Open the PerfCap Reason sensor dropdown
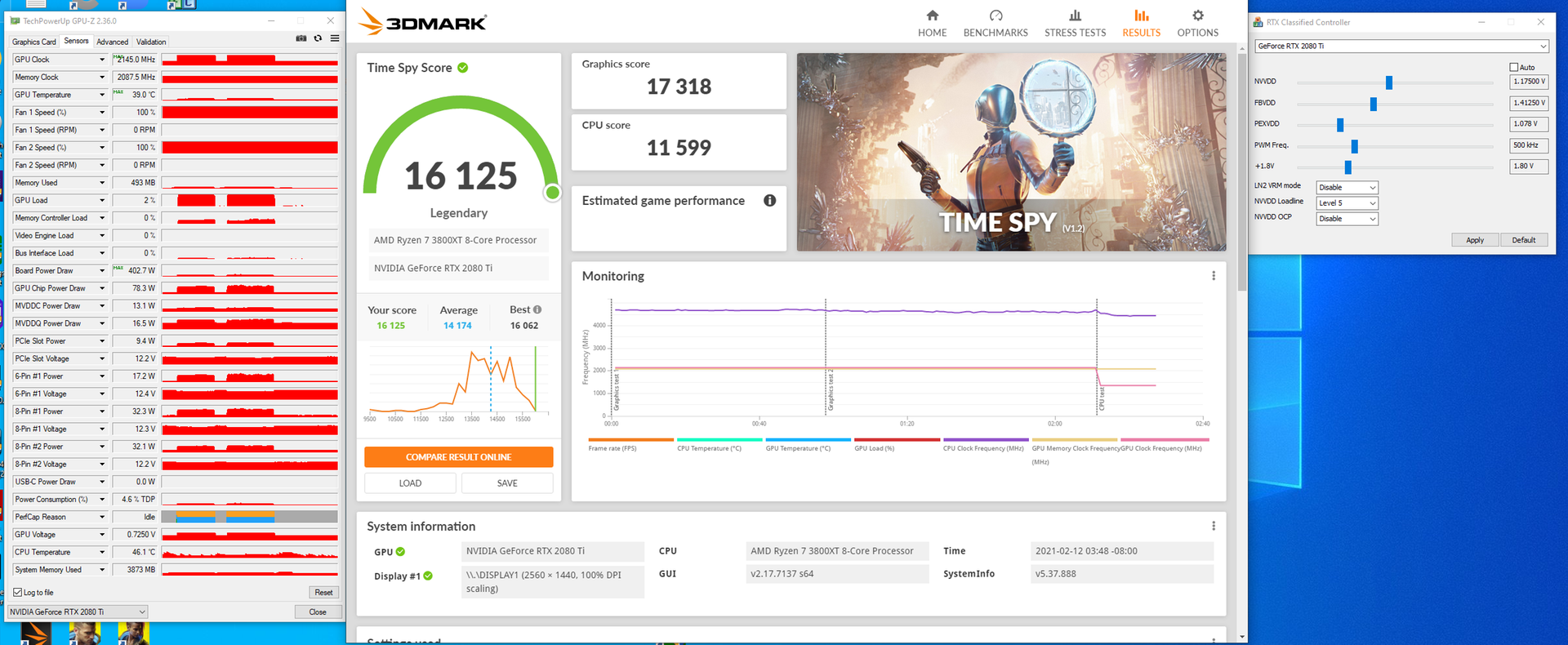1568x645 pixels. 102,517
